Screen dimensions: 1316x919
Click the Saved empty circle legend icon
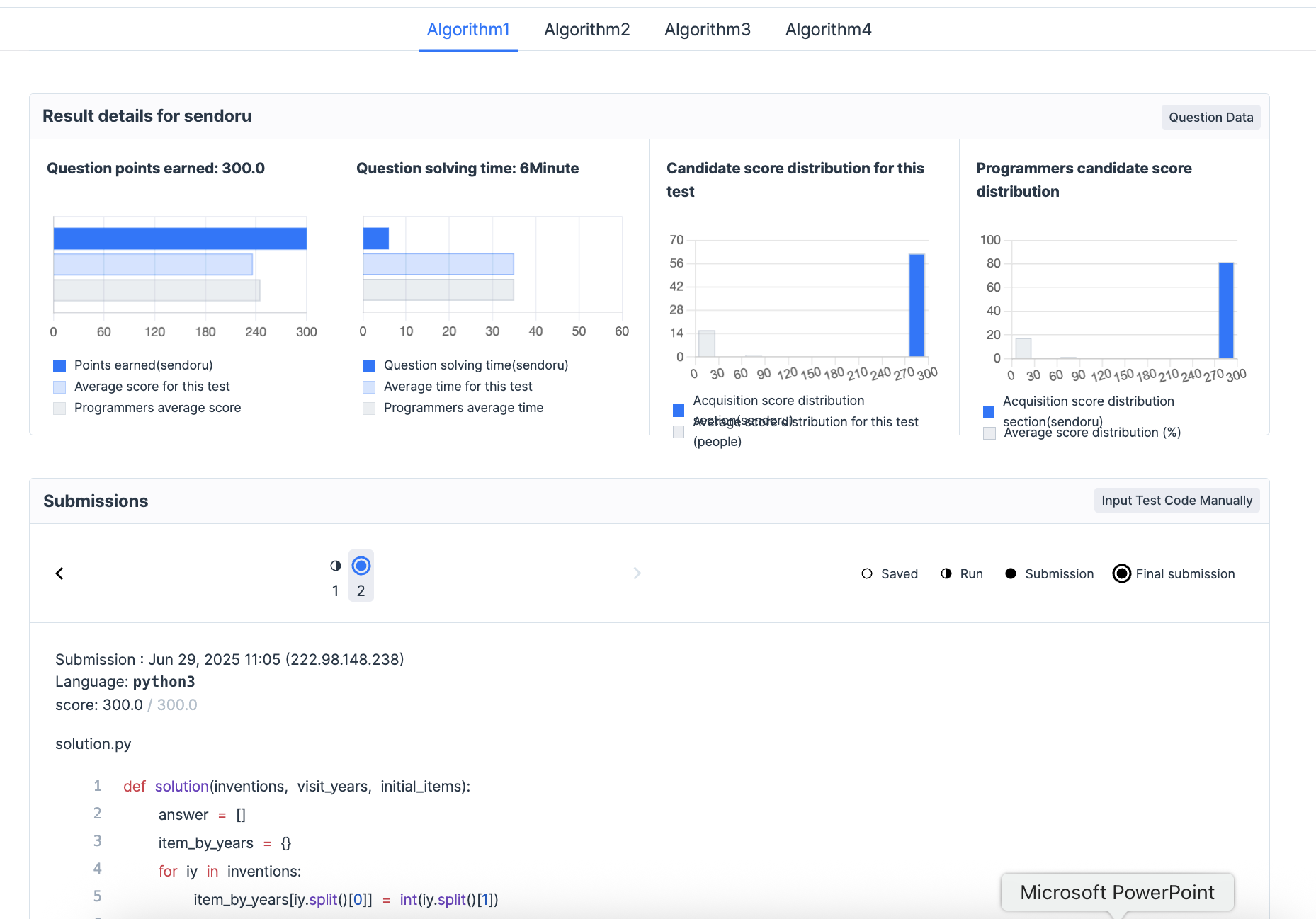tap(867, 574)
